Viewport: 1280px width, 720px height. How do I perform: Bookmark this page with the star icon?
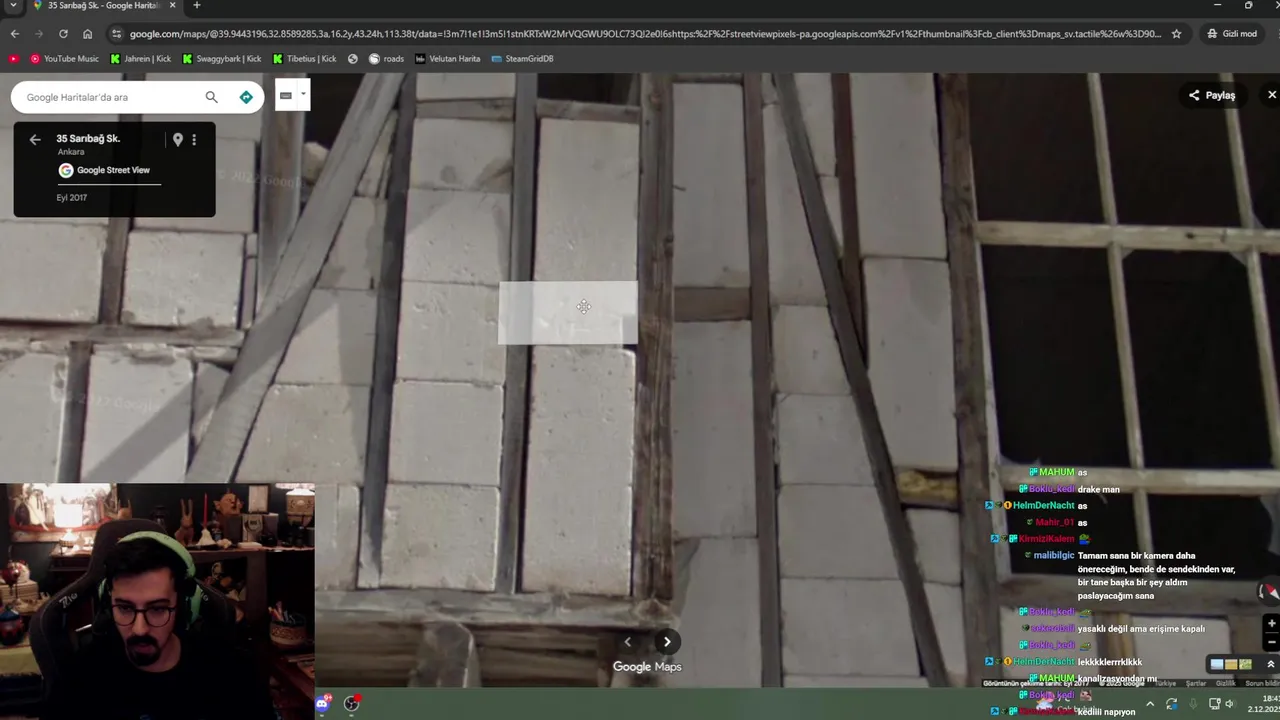pos(1176,34)
